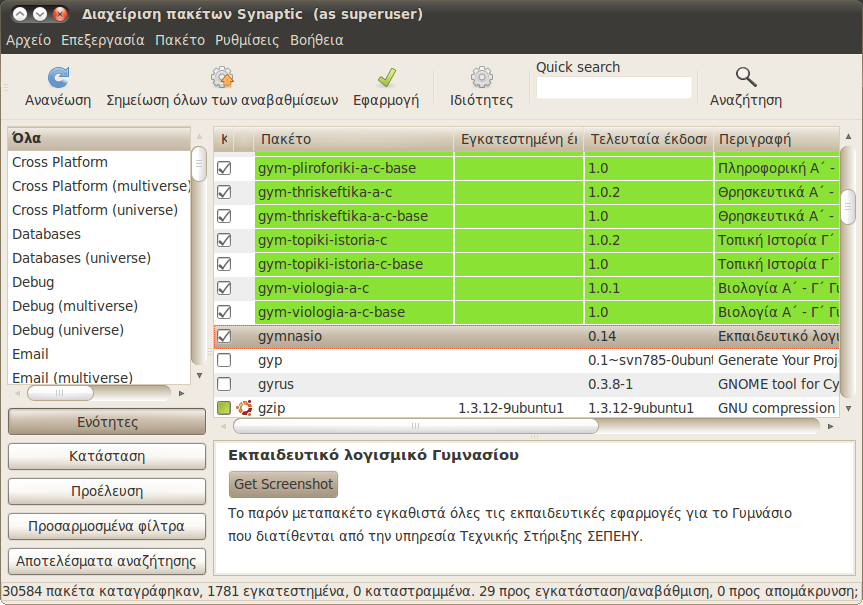
Task: Sort by Περιγραφή column header
Action: pyautogui.click(x=776, y=139)
